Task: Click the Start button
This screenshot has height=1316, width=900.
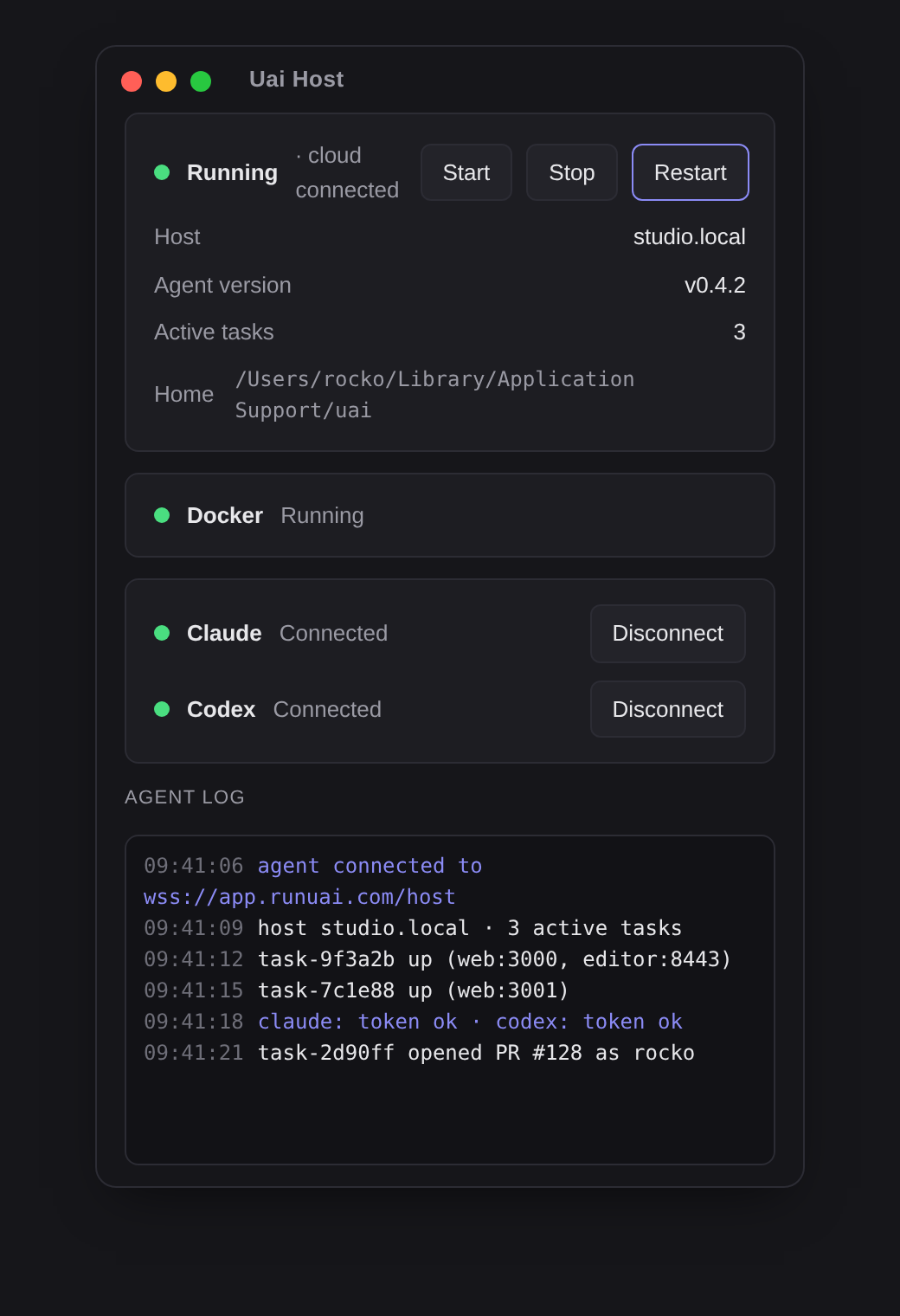Action: pos(466,172)
